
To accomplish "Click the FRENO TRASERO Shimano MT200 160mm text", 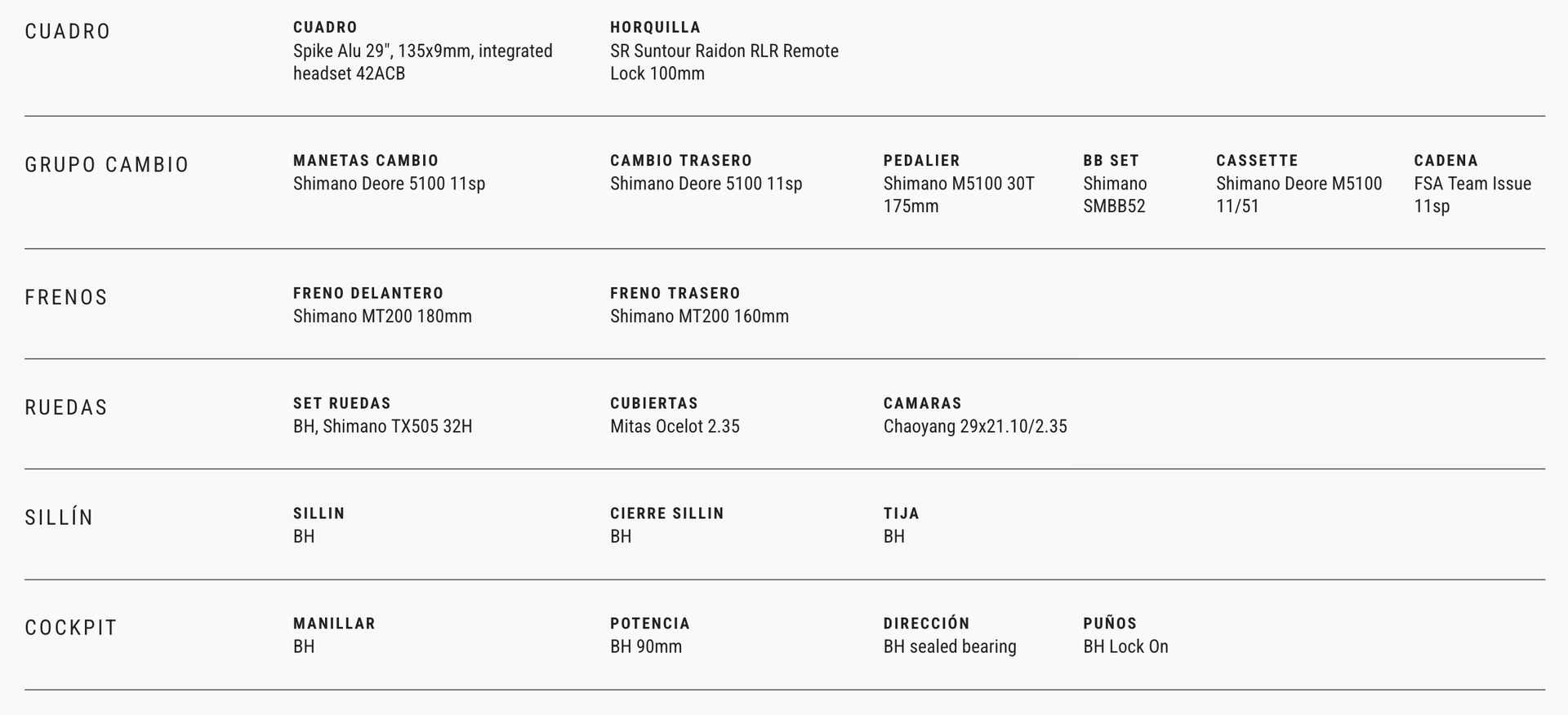I will pyautogui.click(x=699, y=317).
